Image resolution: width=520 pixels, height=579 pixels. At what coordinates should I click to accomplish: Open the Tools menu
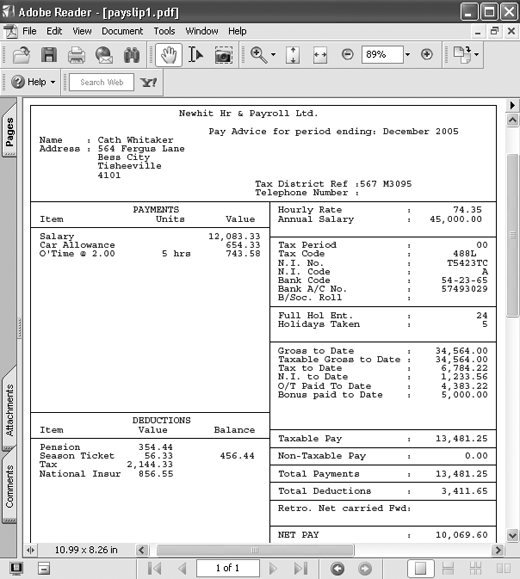164,31
